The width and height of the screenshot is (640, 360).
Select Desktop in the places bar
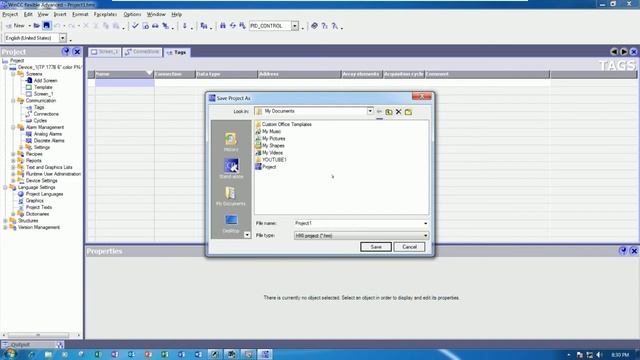tap(231, 224)
